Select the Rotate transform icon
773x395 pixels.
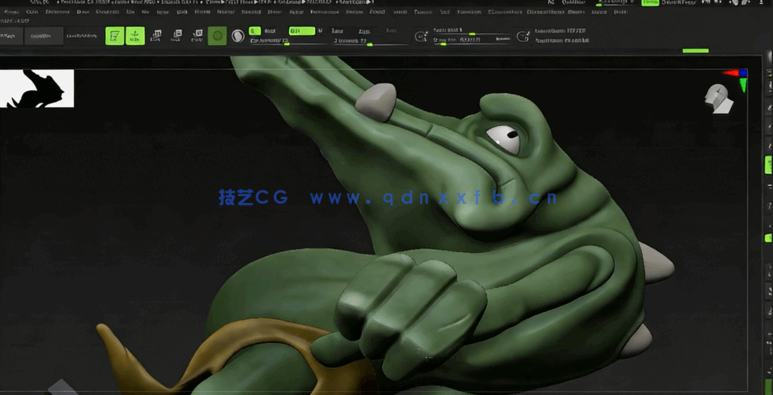197,36
